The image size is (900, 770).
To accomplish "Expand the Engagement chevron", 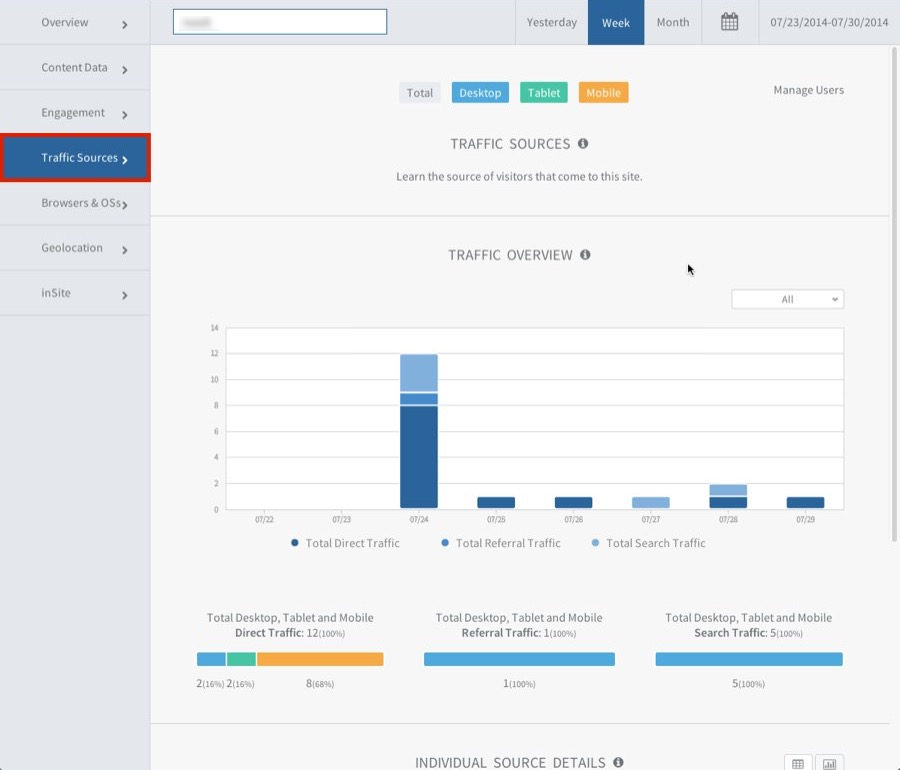I will 125,115.
